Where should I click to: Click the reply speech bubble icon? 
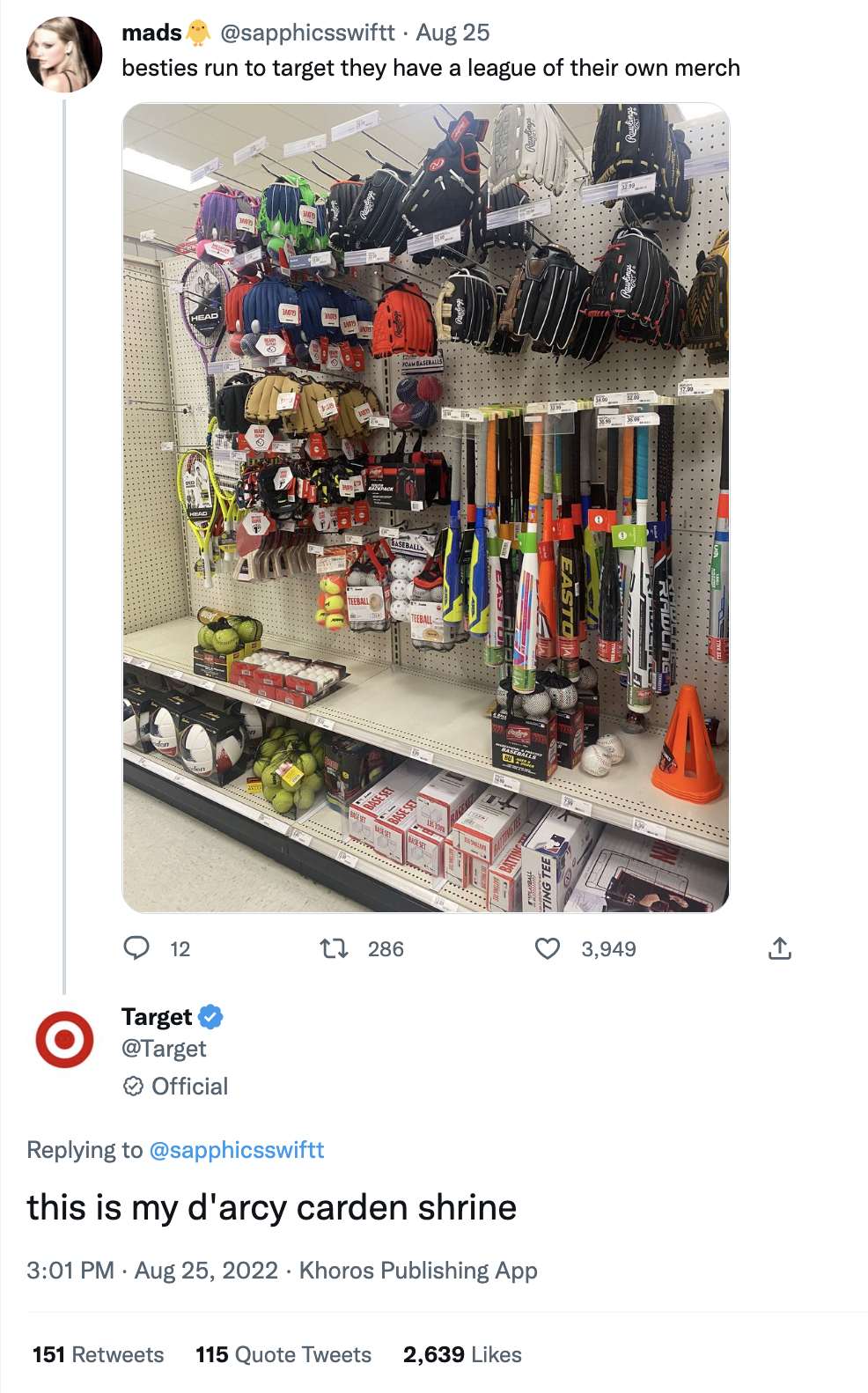tap(136, 948)
